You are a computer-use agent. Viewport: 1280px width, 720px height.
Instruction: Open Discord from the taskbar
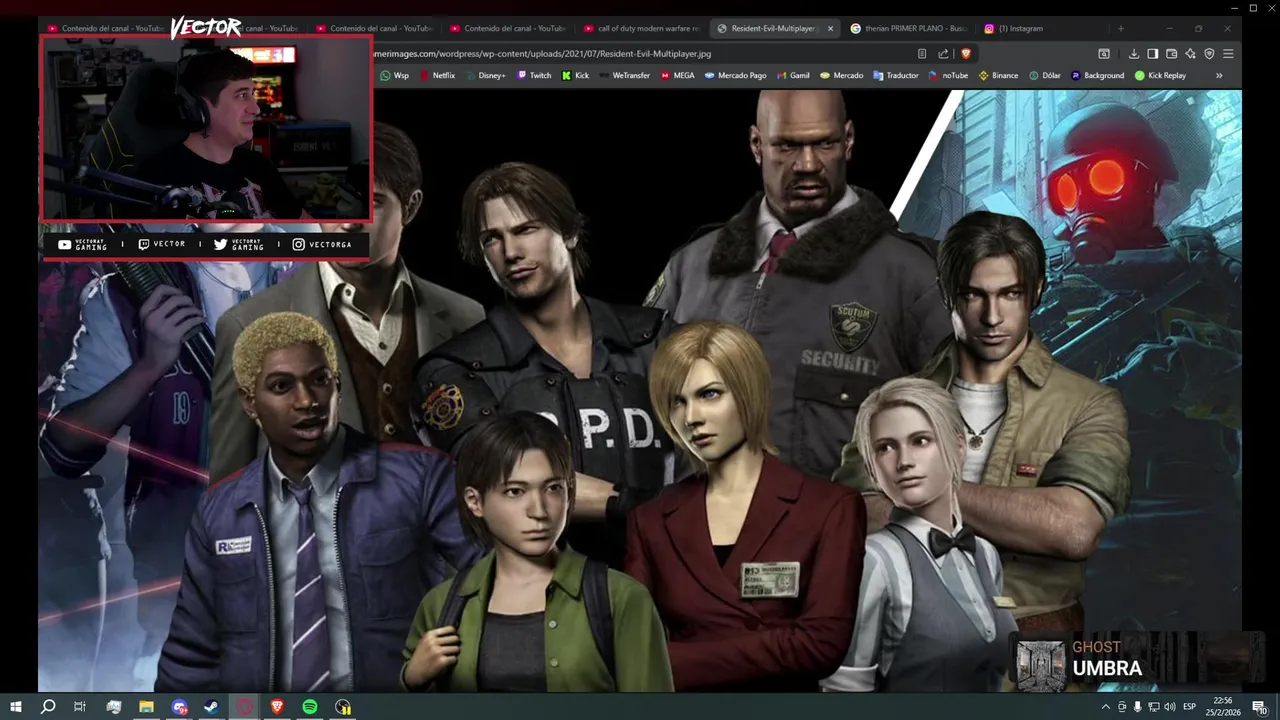[179, 707]
